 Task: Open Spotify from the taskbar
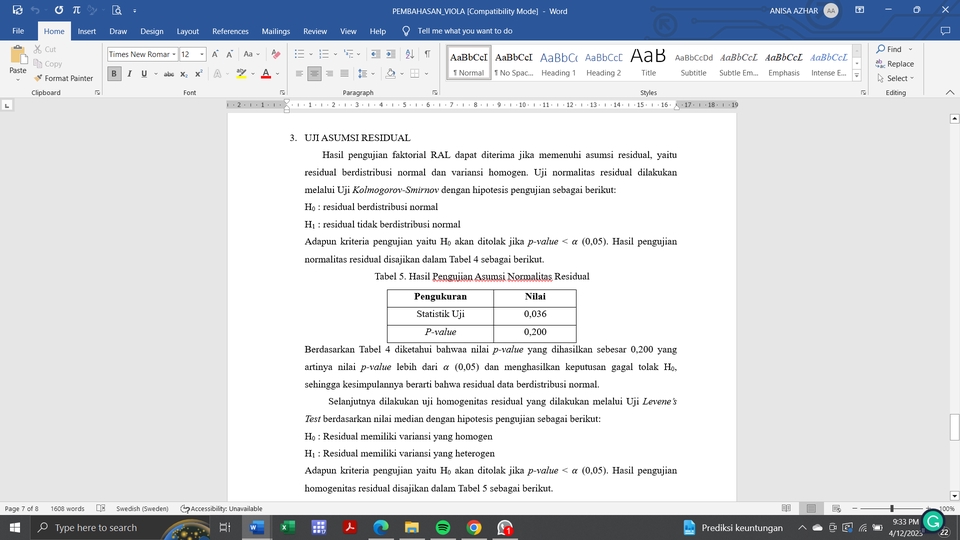tap(443, 527)
